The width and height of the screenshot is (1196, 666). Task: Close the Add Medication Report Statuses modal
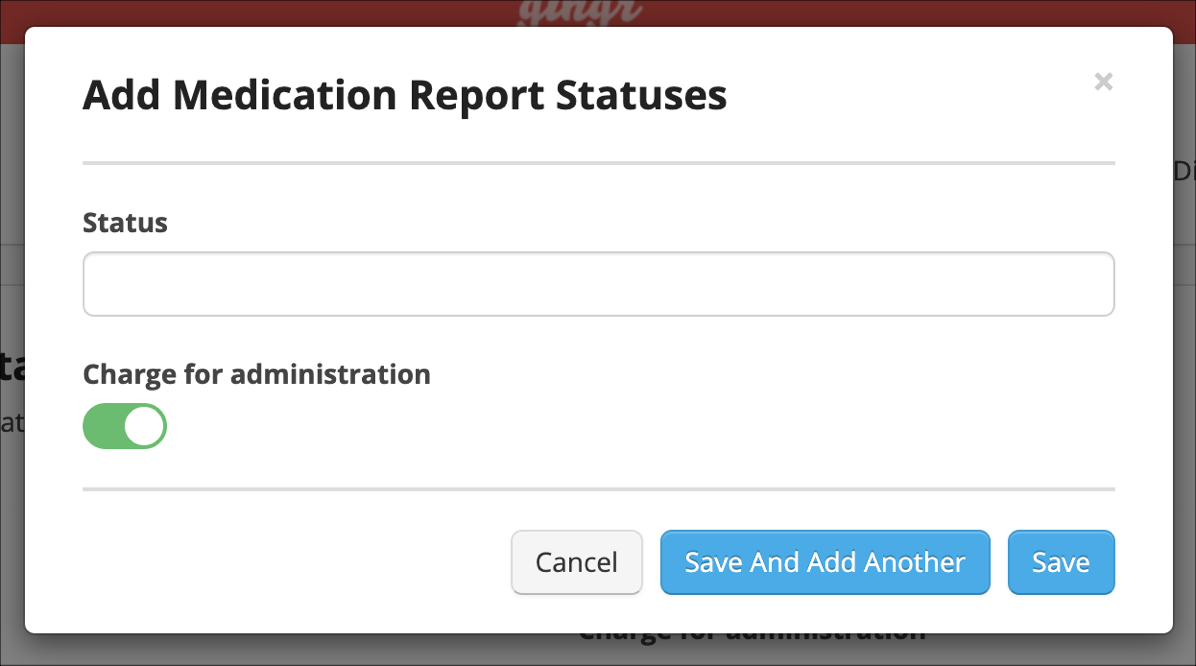click(x=1103, y=82)
